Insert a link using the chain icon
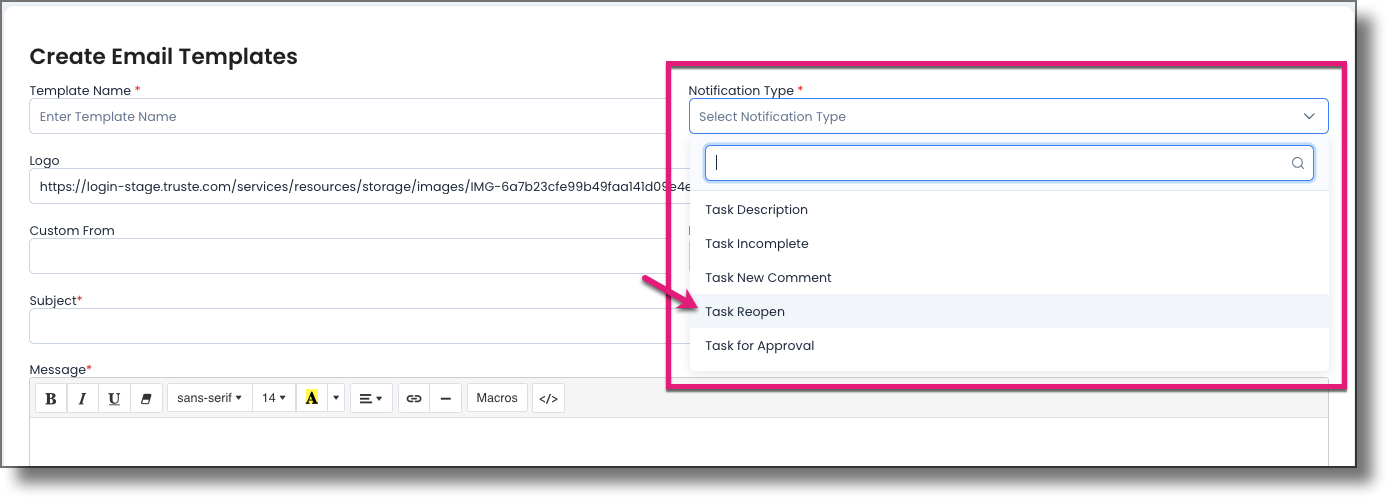This screenshot has width=1388, height=499. 414,398
